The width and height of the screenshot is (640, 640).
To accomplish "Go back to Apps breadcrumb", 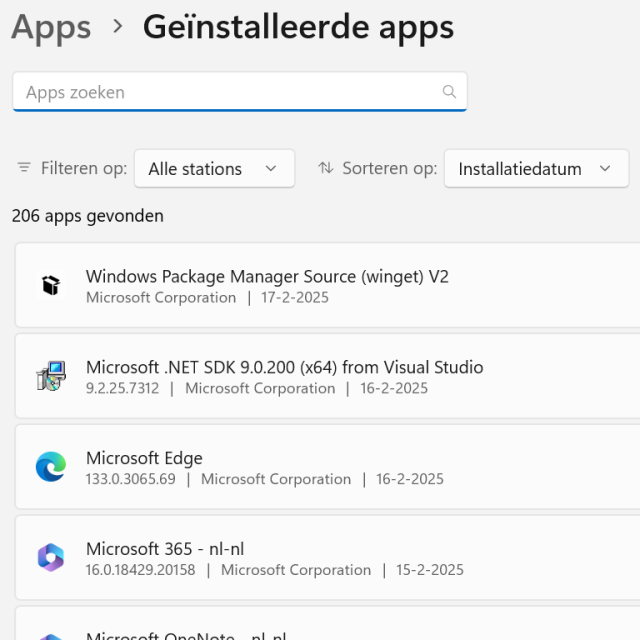I will click(x=51, y=27).
